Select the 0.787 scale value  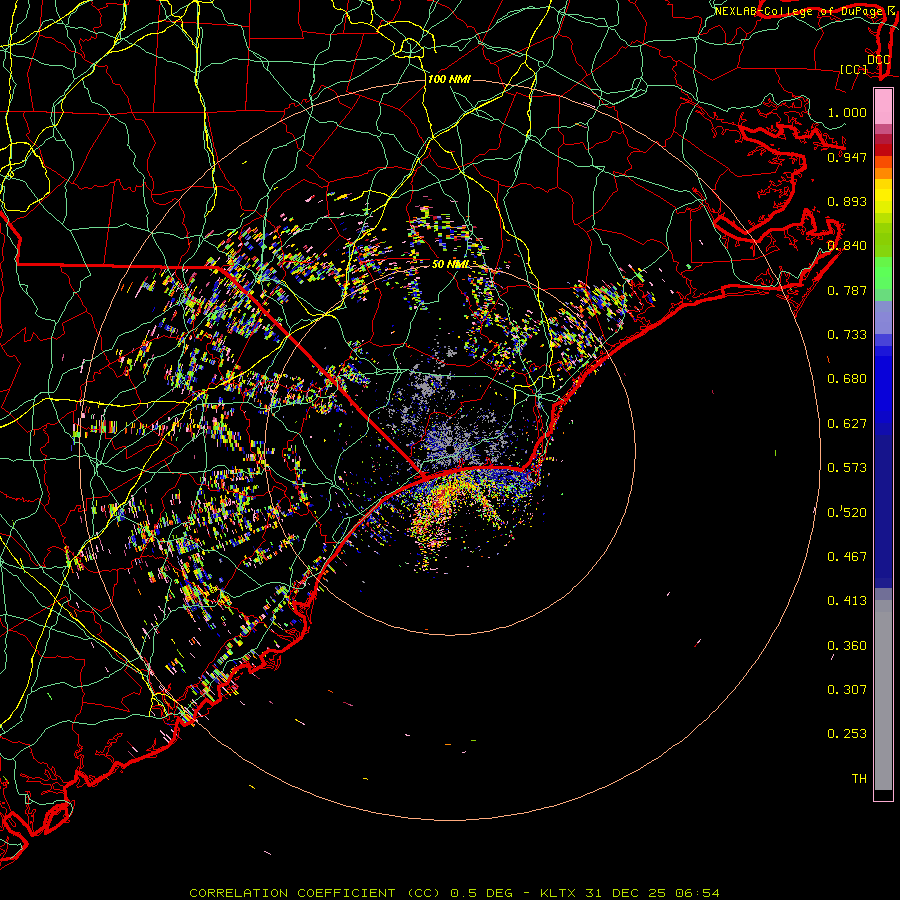tap(847, 290)
